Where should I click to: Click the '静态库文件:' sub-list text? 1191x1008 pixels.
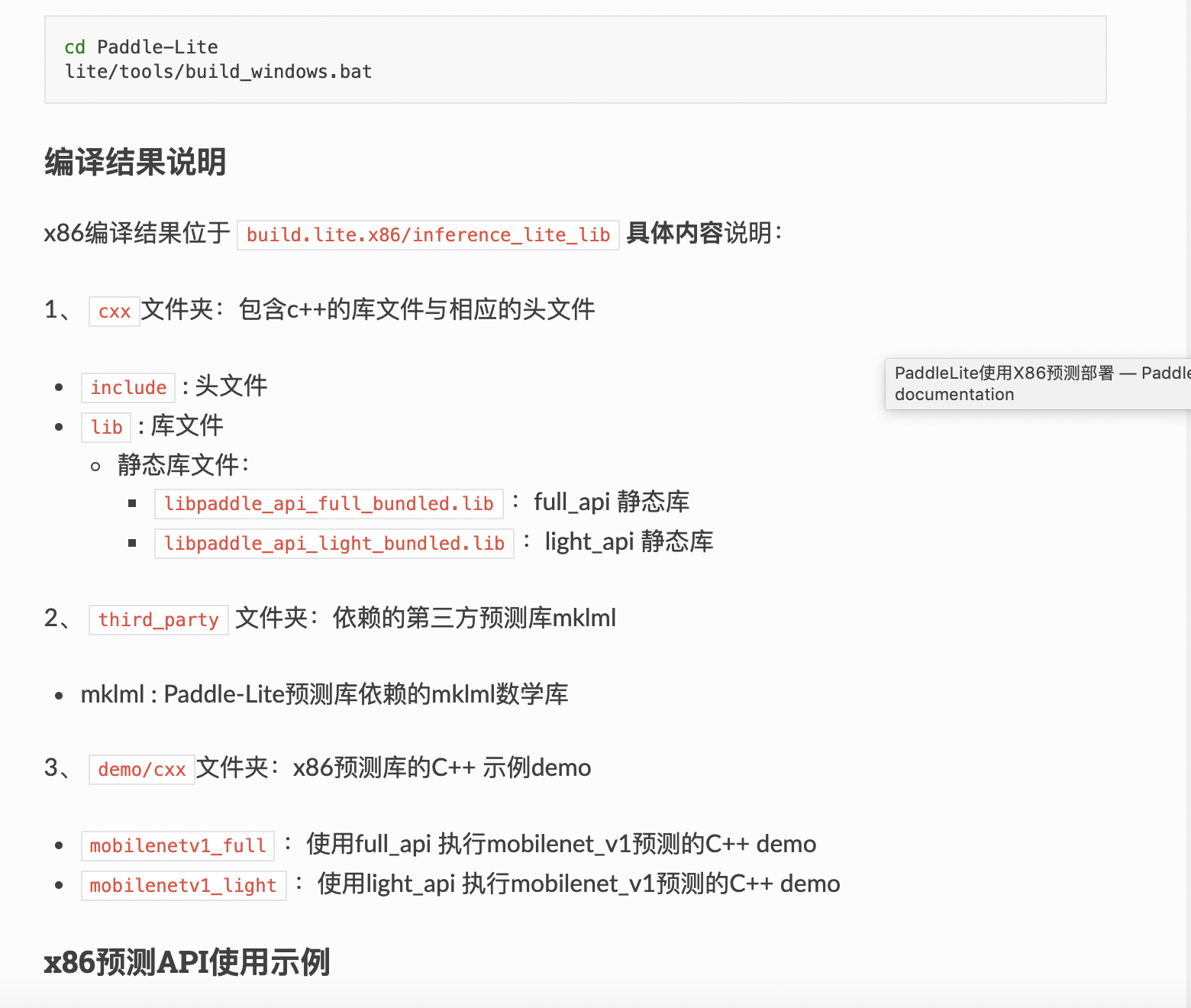pyautogui.click(x=183, y=464)
